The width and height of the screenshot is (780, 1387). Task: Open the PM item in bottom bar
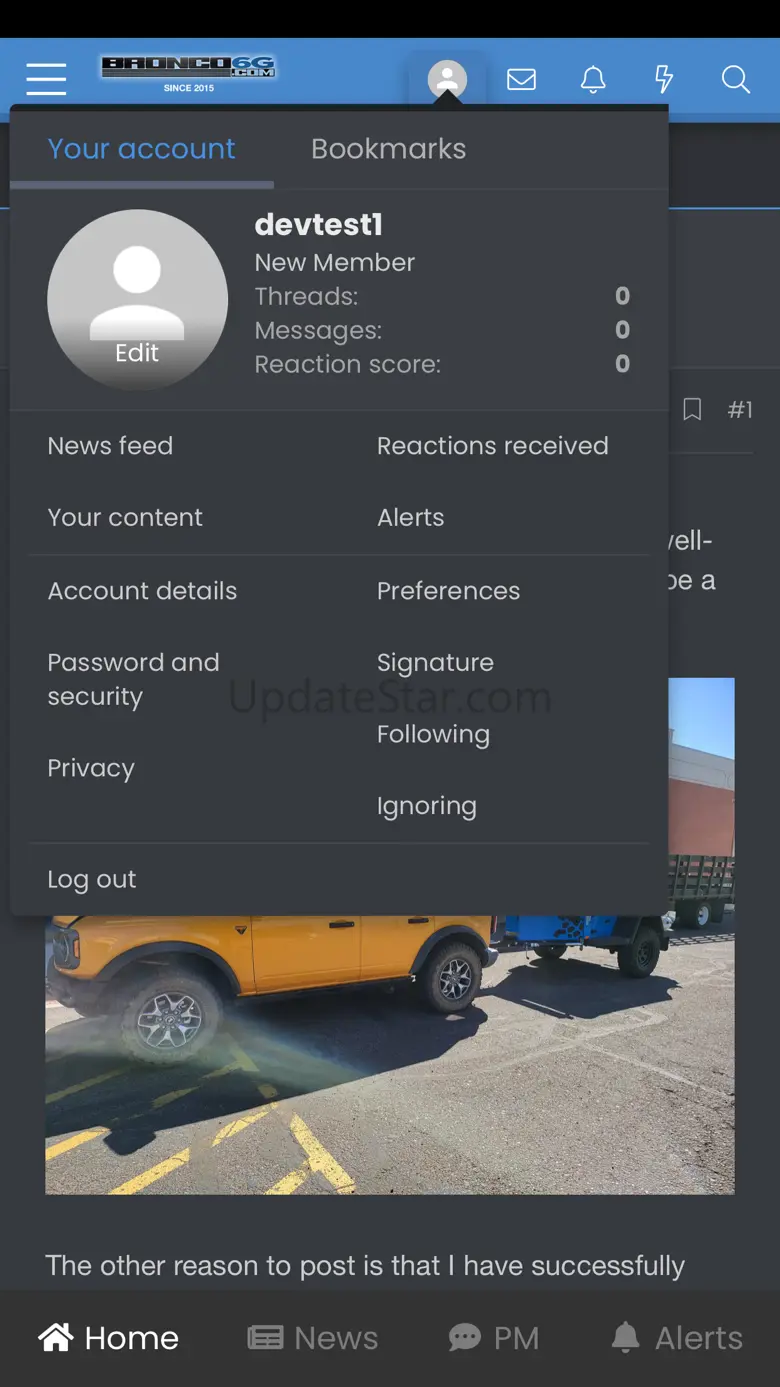click(x=494, y=1338)
